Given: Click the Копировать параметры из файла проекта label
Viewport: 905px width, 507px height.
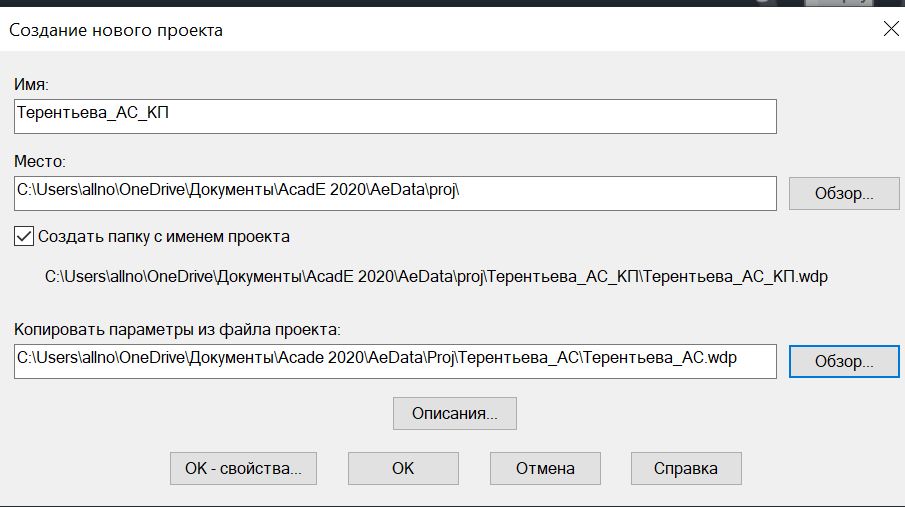Looking at the screenshot, I should (177, 330).
